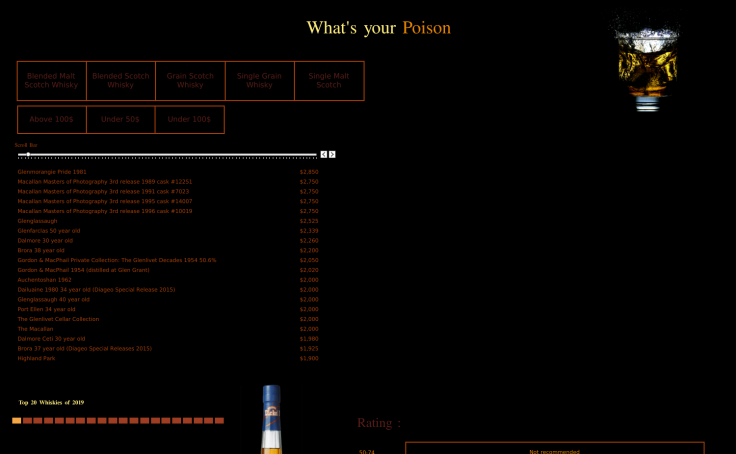The width and height of the screenshot is (736, 454).
Task: Show whiskies Under 100$
Action: tap(190, 120)
